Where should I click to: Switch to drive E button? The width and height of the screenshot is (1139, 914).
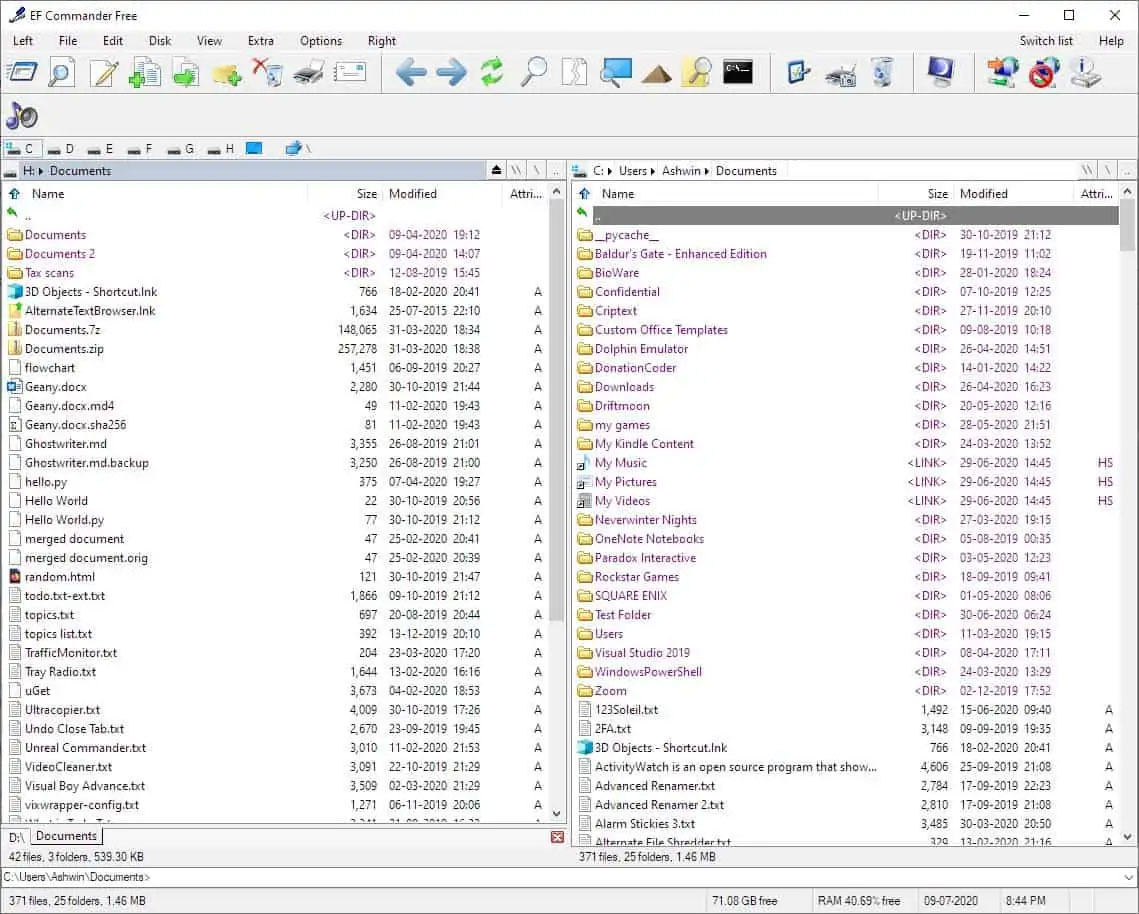pyautogui.click(x=101, y=148)
